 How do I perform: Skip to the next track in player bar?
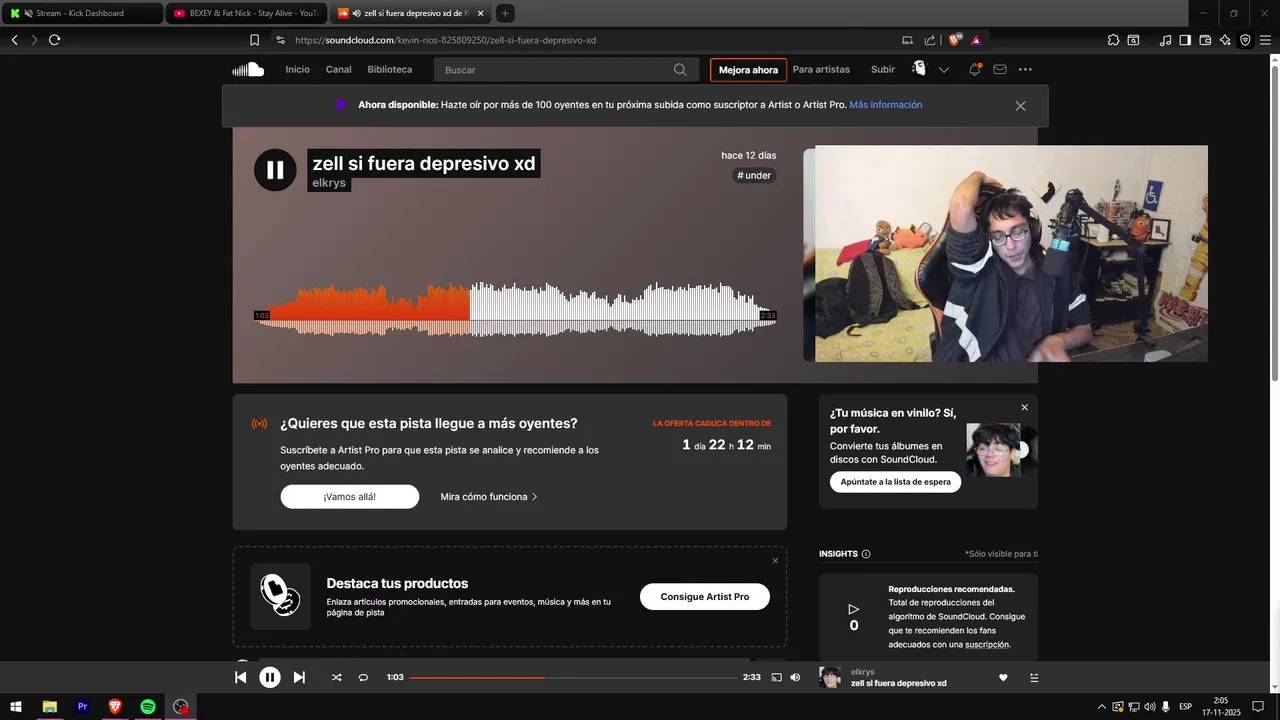point(299,677)
